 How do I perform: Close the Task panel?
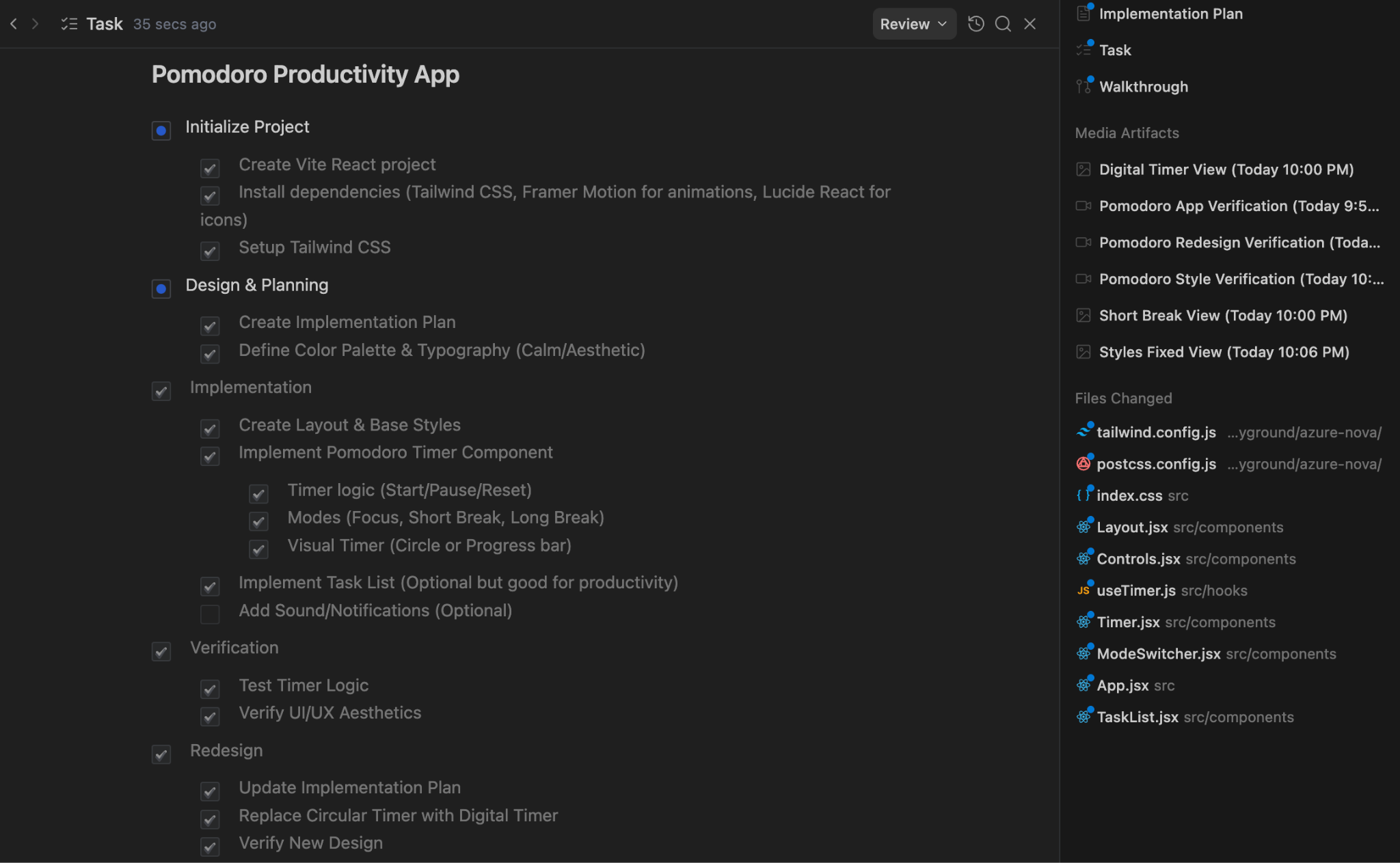point(1030,24)
